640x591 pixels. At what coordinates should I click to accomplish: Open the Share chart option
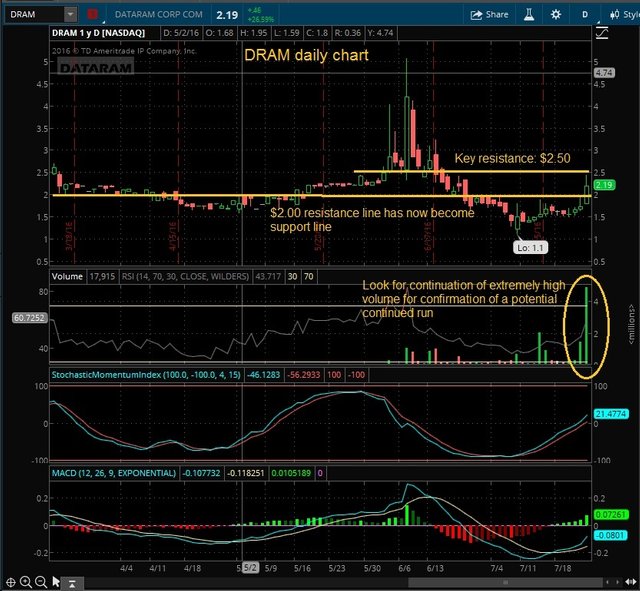pos(489,15)
